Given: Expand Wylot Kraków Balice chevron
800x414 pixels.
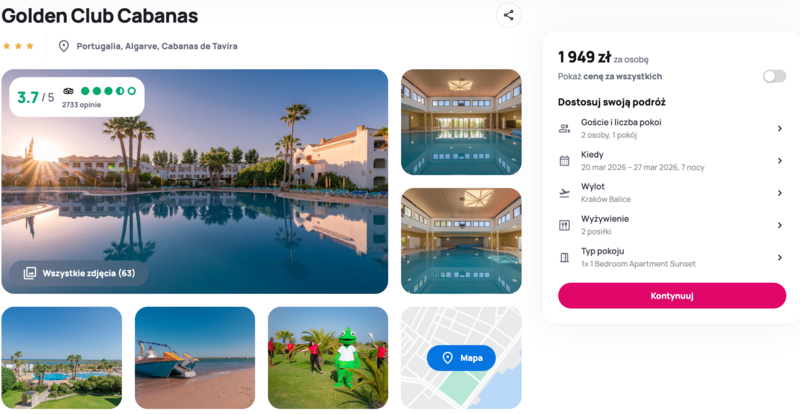Looking at the screenshot, I should (780, 193).
